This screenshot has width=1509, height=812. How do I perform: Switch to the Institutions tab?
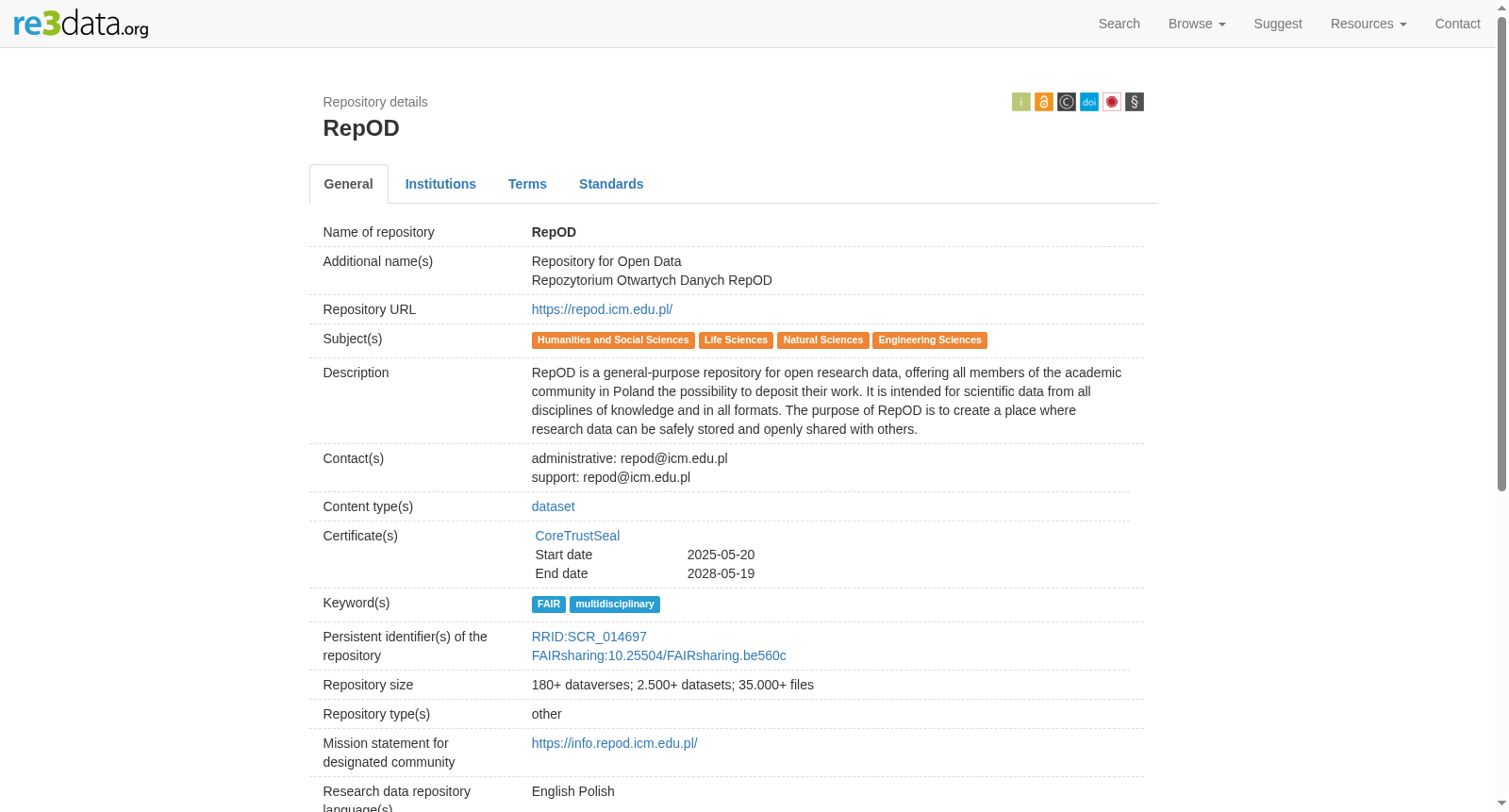coord(440,184)
